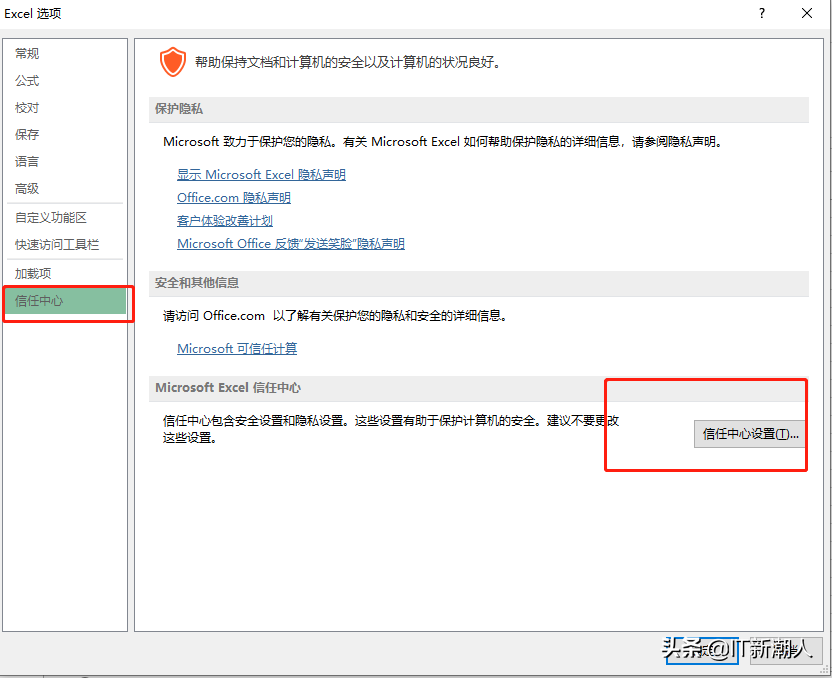Open 快速访问工具栏 settings
832x678 pixels.
point(57,245)
